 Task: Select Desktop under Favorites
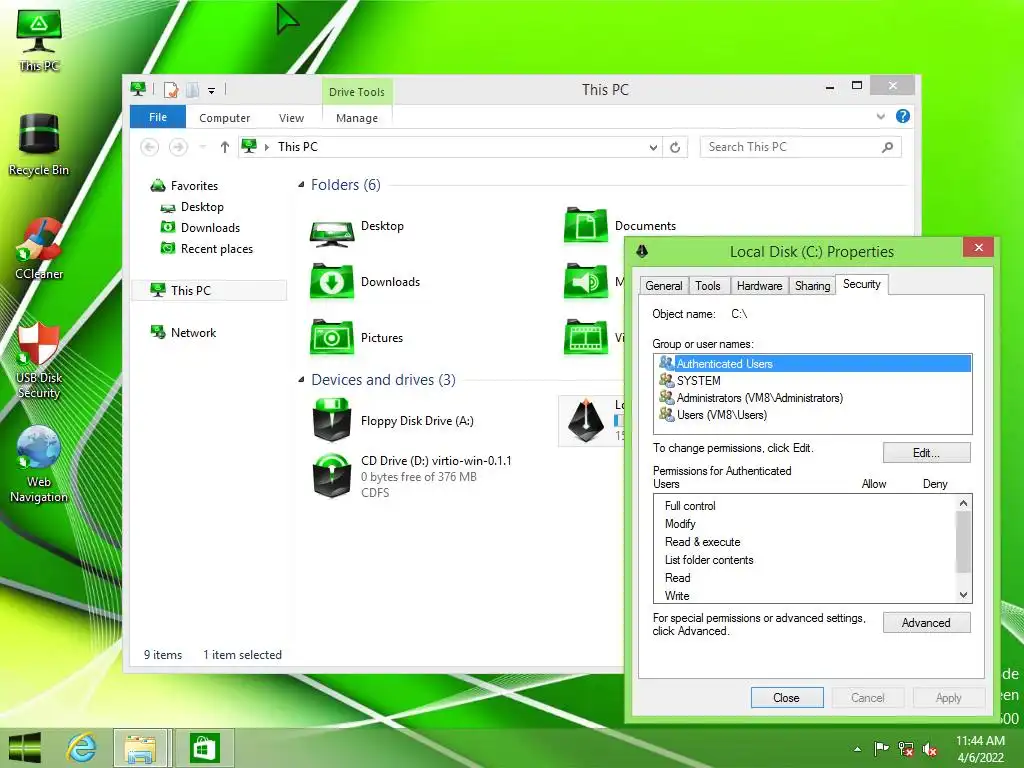tap(192, 207)
